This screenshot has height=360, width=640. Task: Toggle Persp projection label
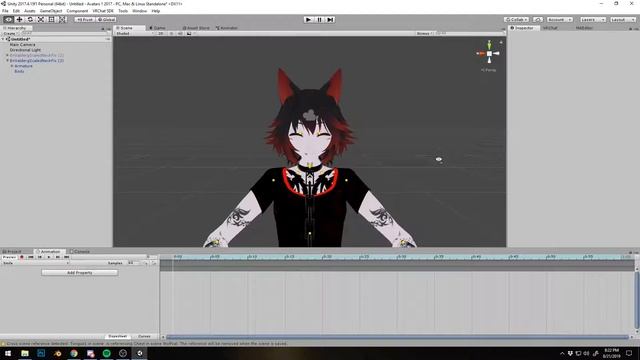pos(489,70)
